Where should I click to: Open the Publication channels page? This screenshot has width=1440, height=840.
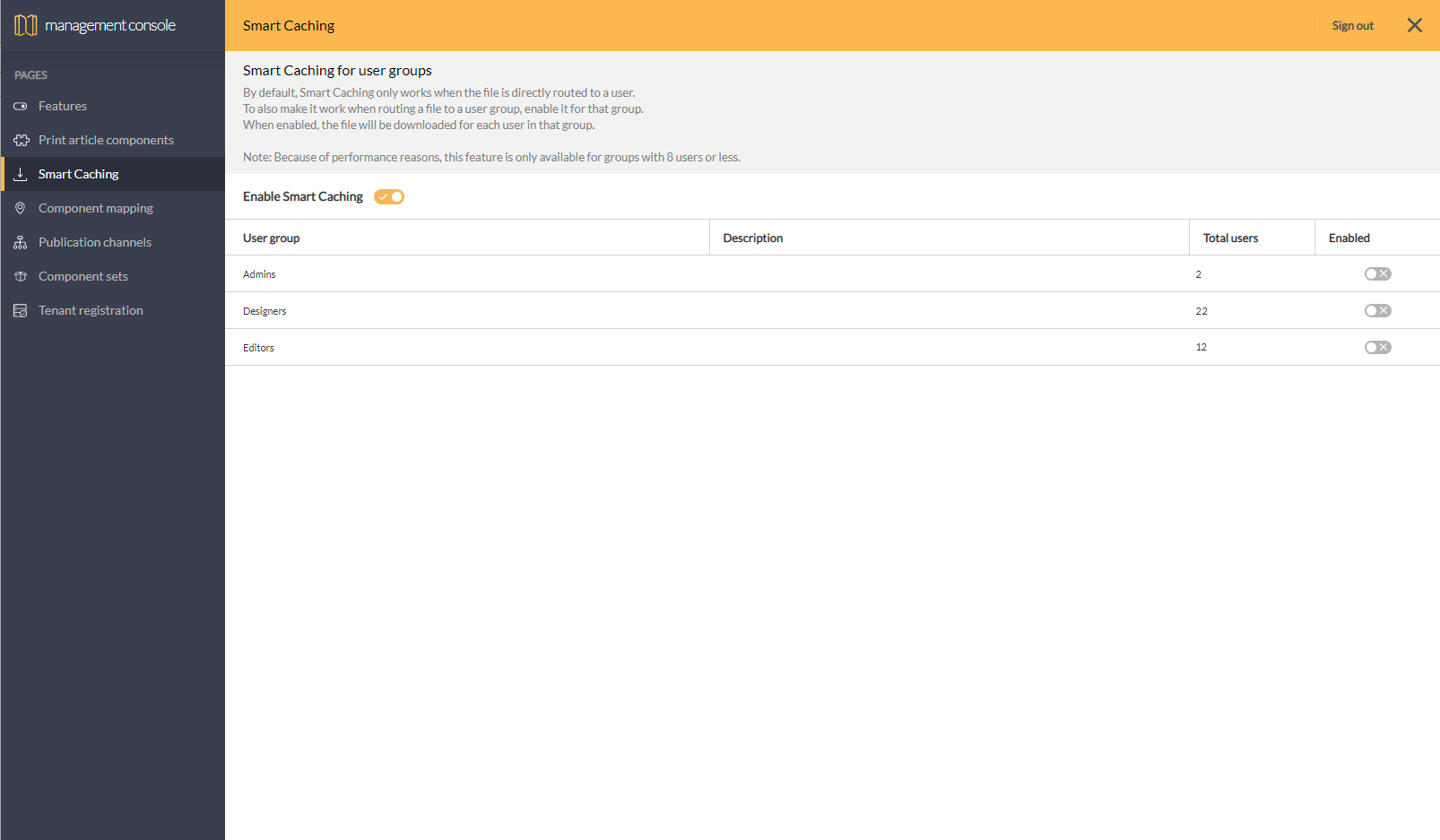tap(113, 242)
